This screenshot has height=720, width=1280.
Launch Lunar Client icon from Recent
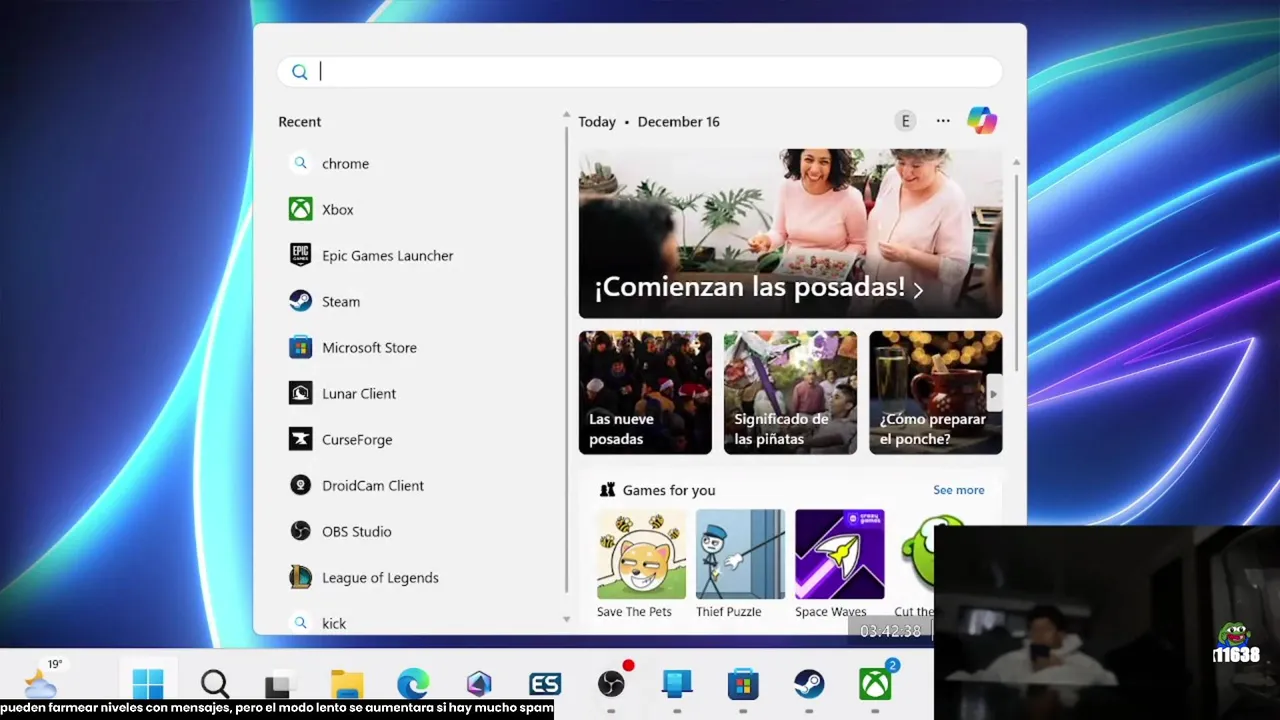point(300,393)
